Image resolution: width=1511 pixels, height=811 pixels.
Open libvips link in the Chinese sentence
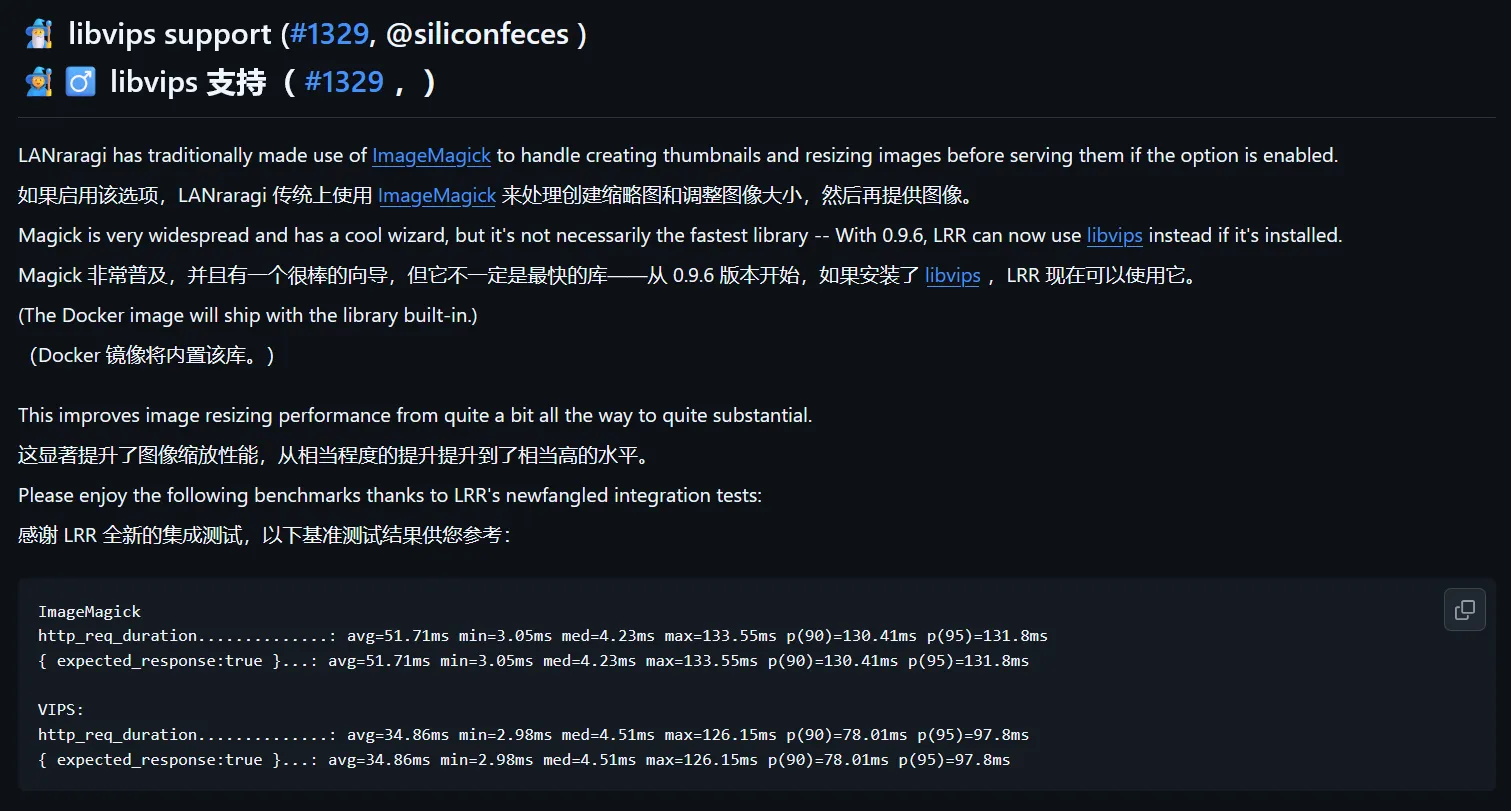tap(952, 276)
